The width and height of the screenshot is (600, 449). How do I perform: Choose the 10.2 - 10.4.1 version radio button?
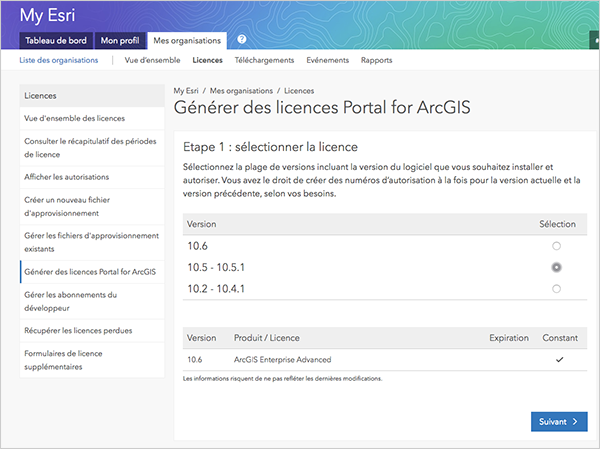[x=556, y=288]
